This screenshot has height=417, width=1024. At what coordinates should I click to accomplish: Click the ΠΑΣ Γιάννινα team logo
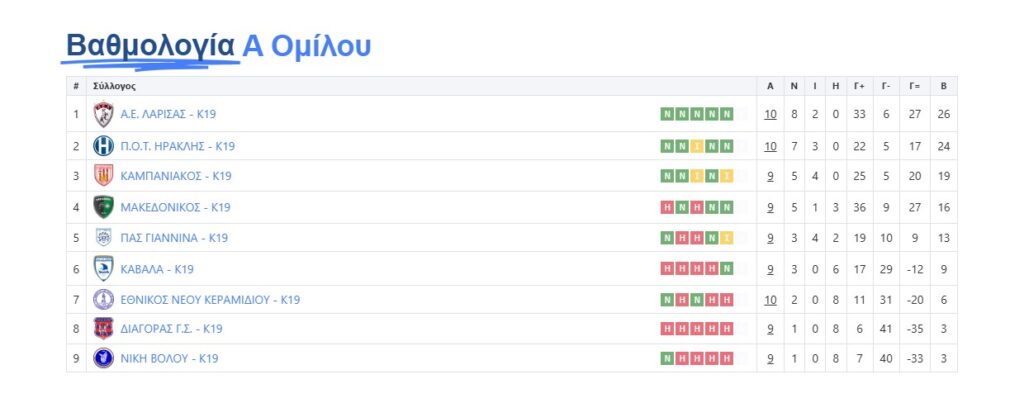coord(103,238)
